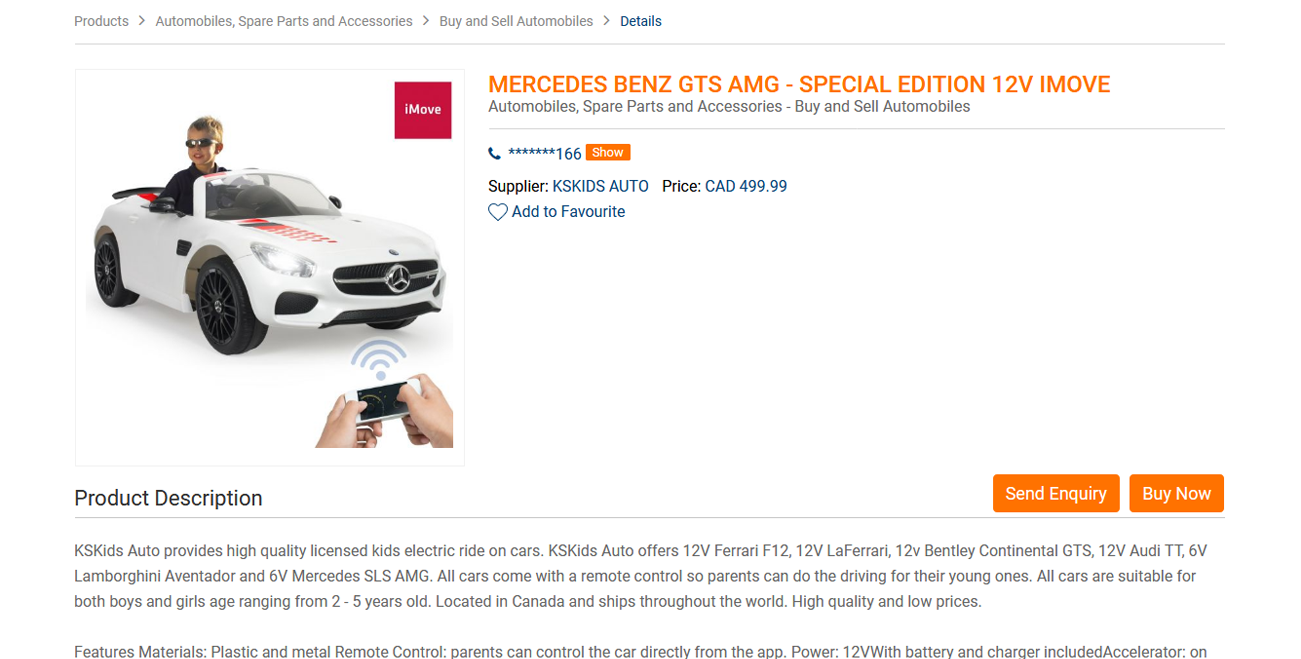Image resolution: width=1301 pixels, height=659 pixels.
Task: Click the chevron before Buy and Sell Automobiles
Action: pyautogui.click(x=426, y=21)
